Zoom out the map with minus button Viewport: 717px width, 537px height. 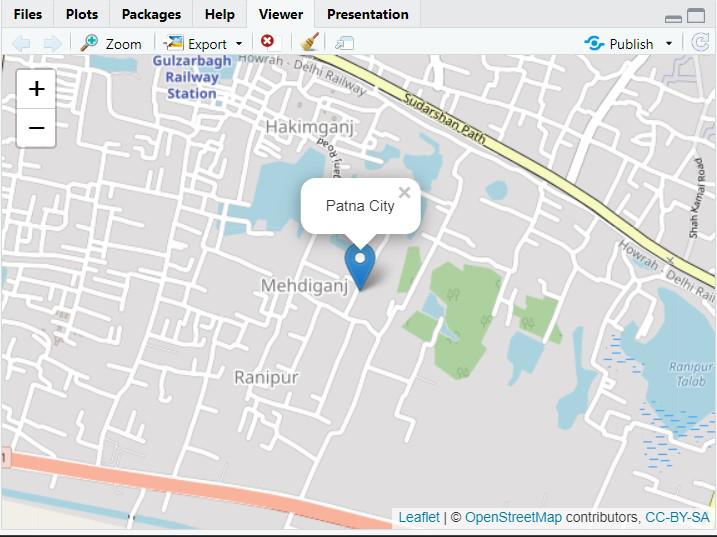[36, 128]
